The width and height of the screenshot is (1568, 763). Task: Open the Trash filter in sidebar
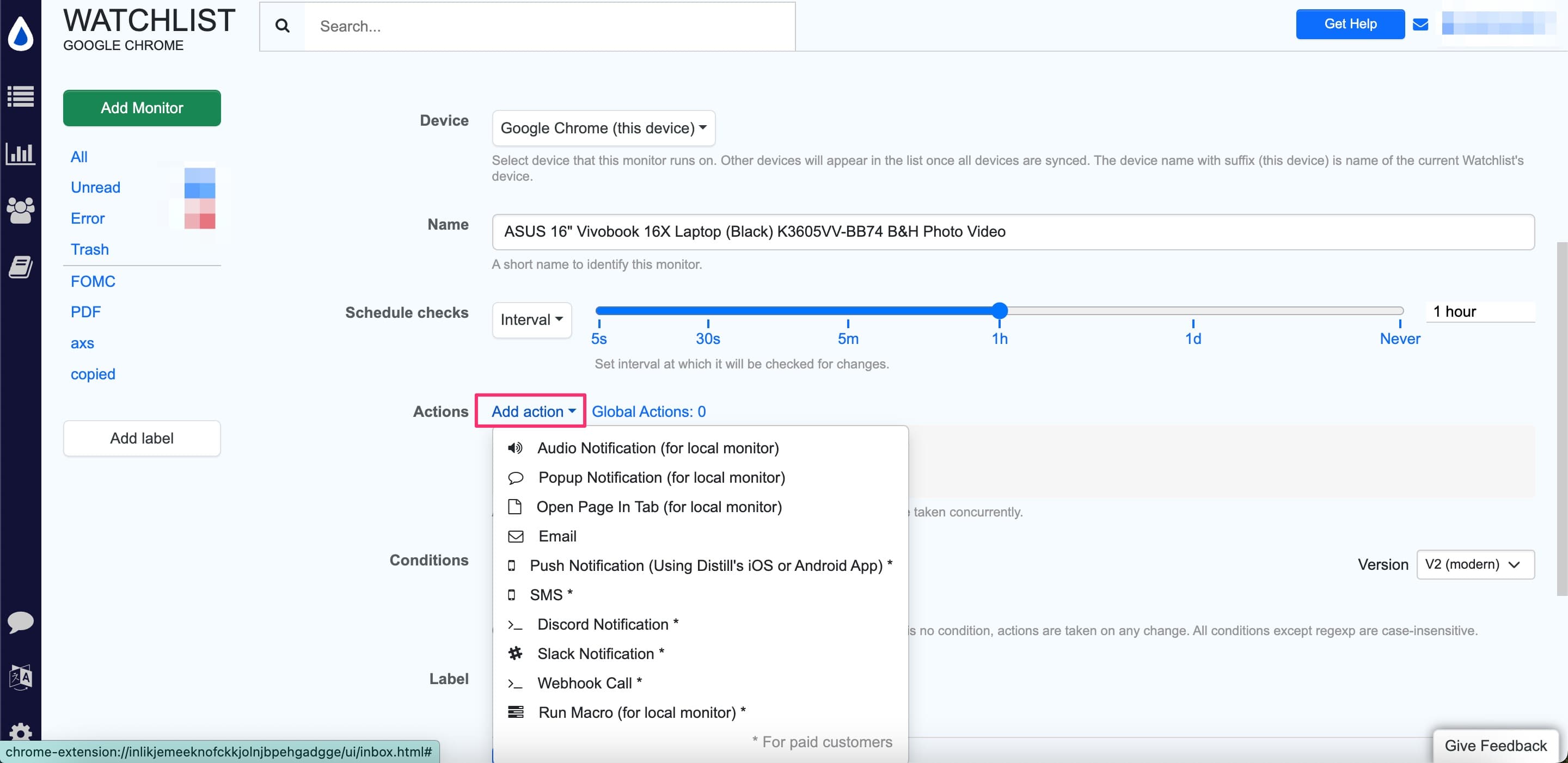pyautogui.click(x=89, y=249)
